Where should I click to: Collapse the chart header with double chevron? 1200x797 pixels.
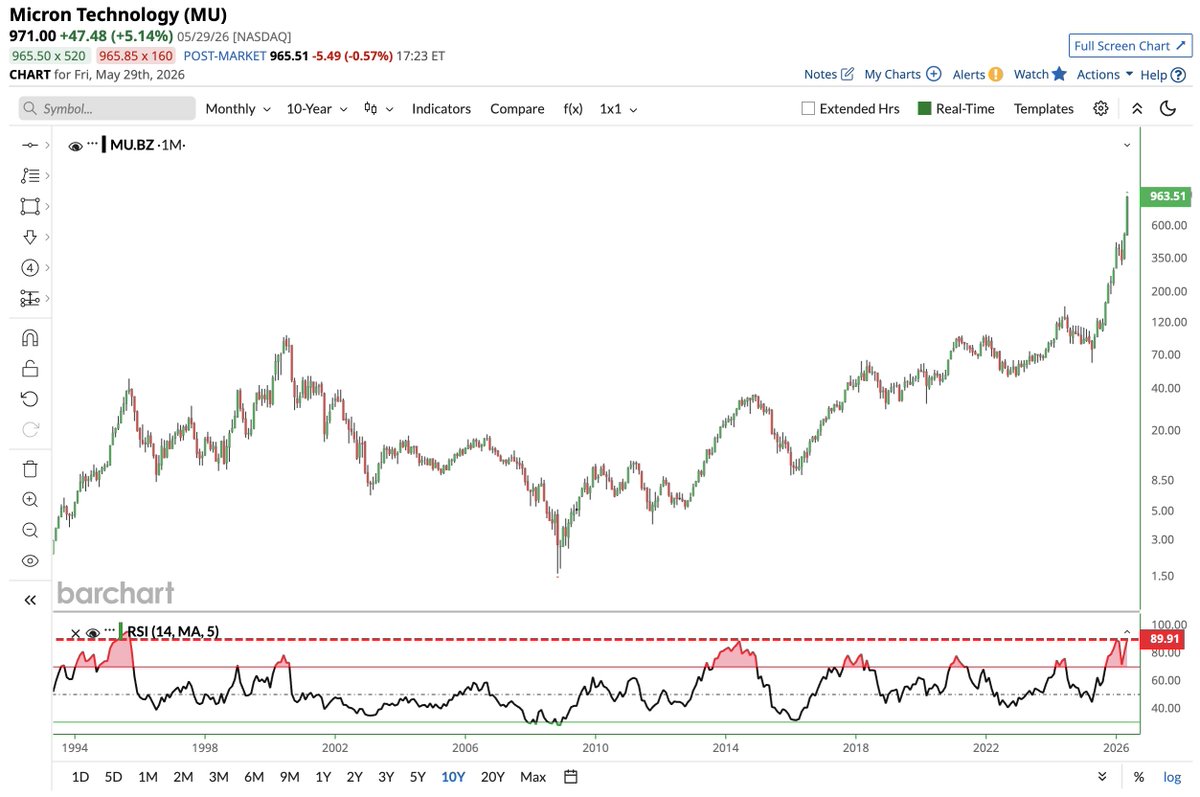(x=1137, y=108)
